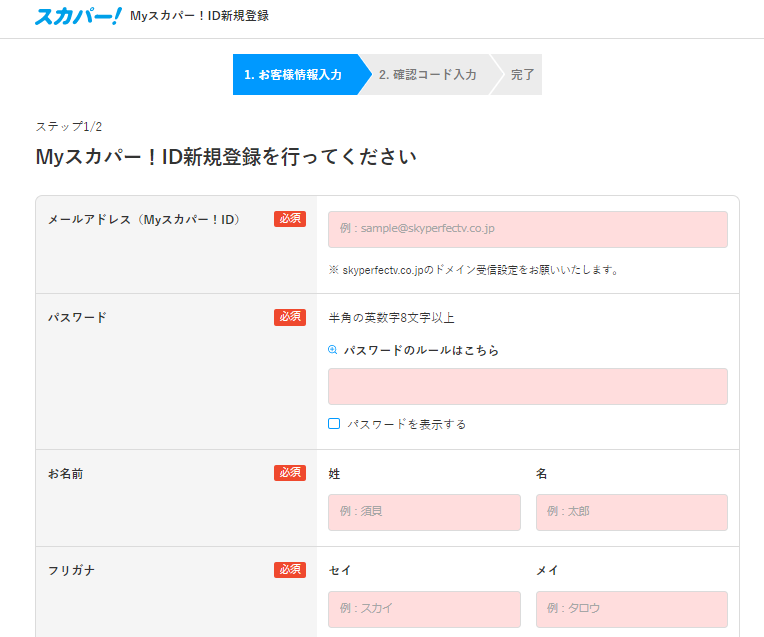Select the 完了 step indicator
This screenshot has width=764, height=637.
click(x=522, y=75)
